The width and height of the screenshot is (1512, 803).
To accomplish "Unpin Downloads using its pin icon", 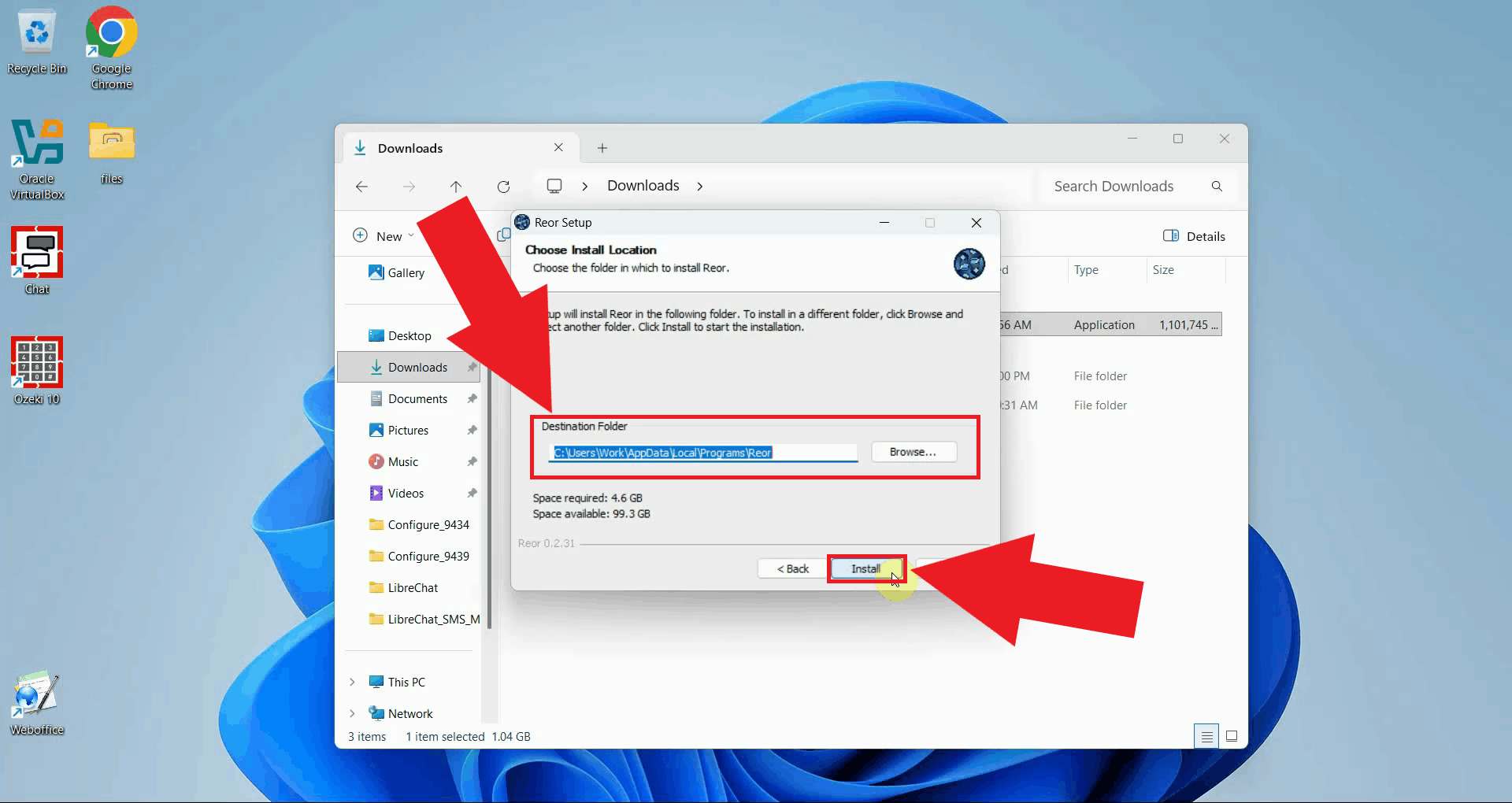I will pos(472,367).
